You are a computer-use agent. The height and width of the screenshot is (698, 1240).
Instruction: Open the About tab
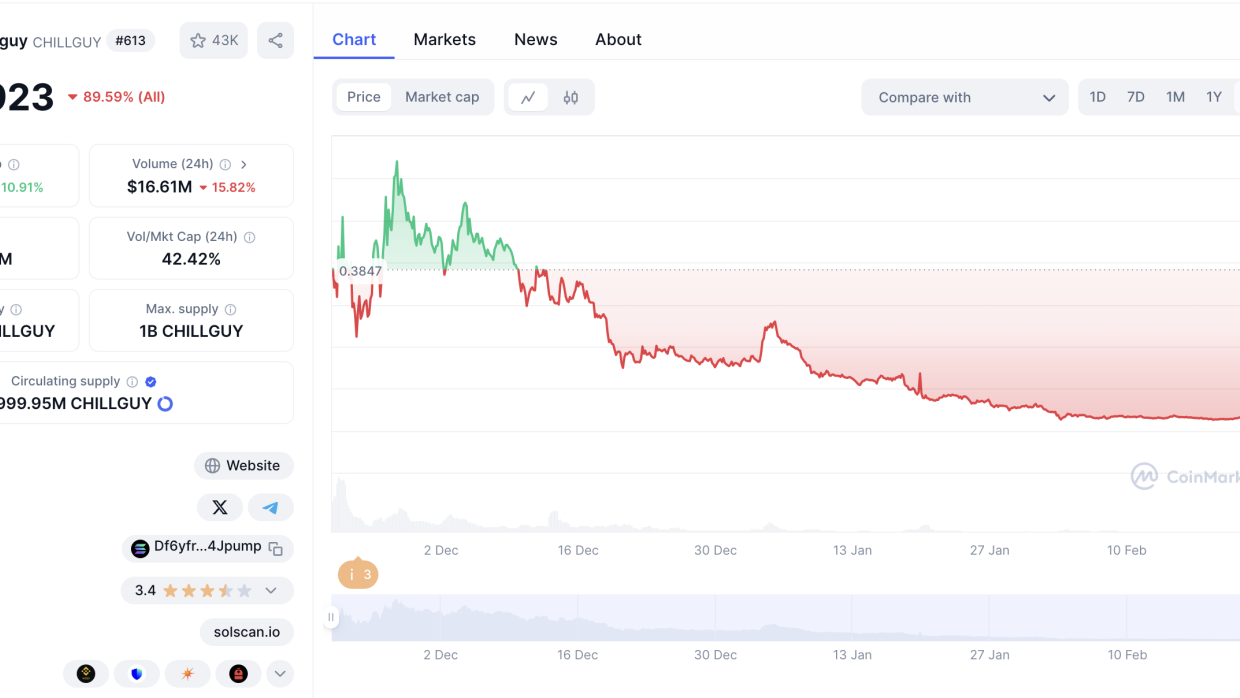point(618,40)
